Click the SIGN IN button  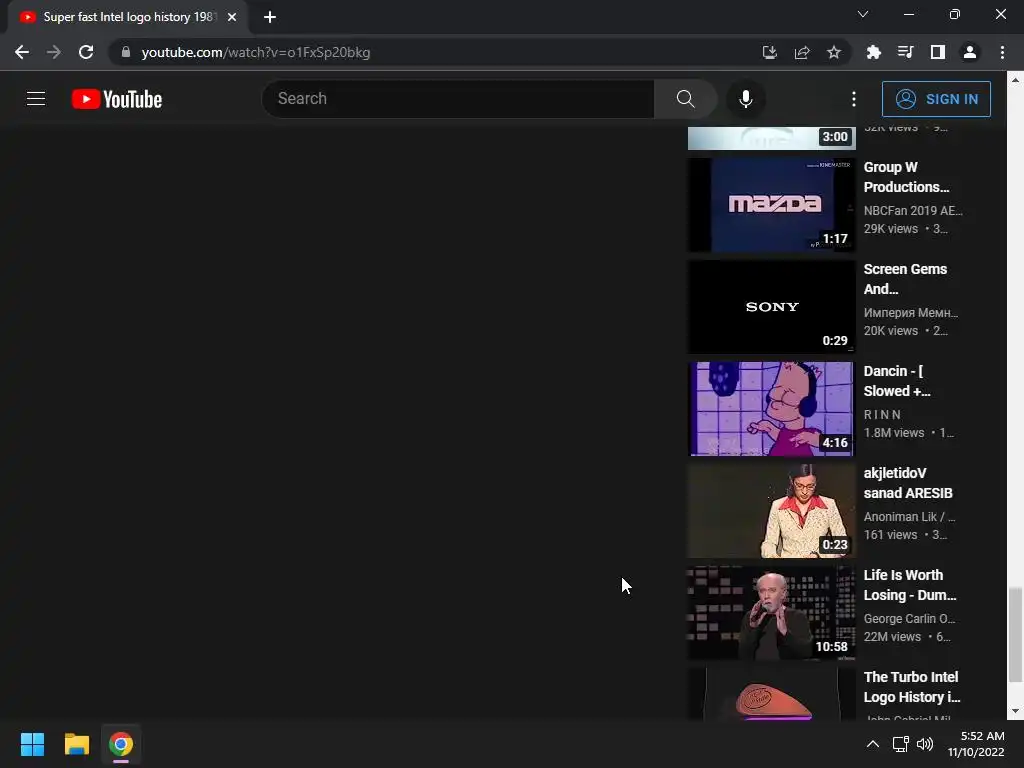tap(936, 99)
